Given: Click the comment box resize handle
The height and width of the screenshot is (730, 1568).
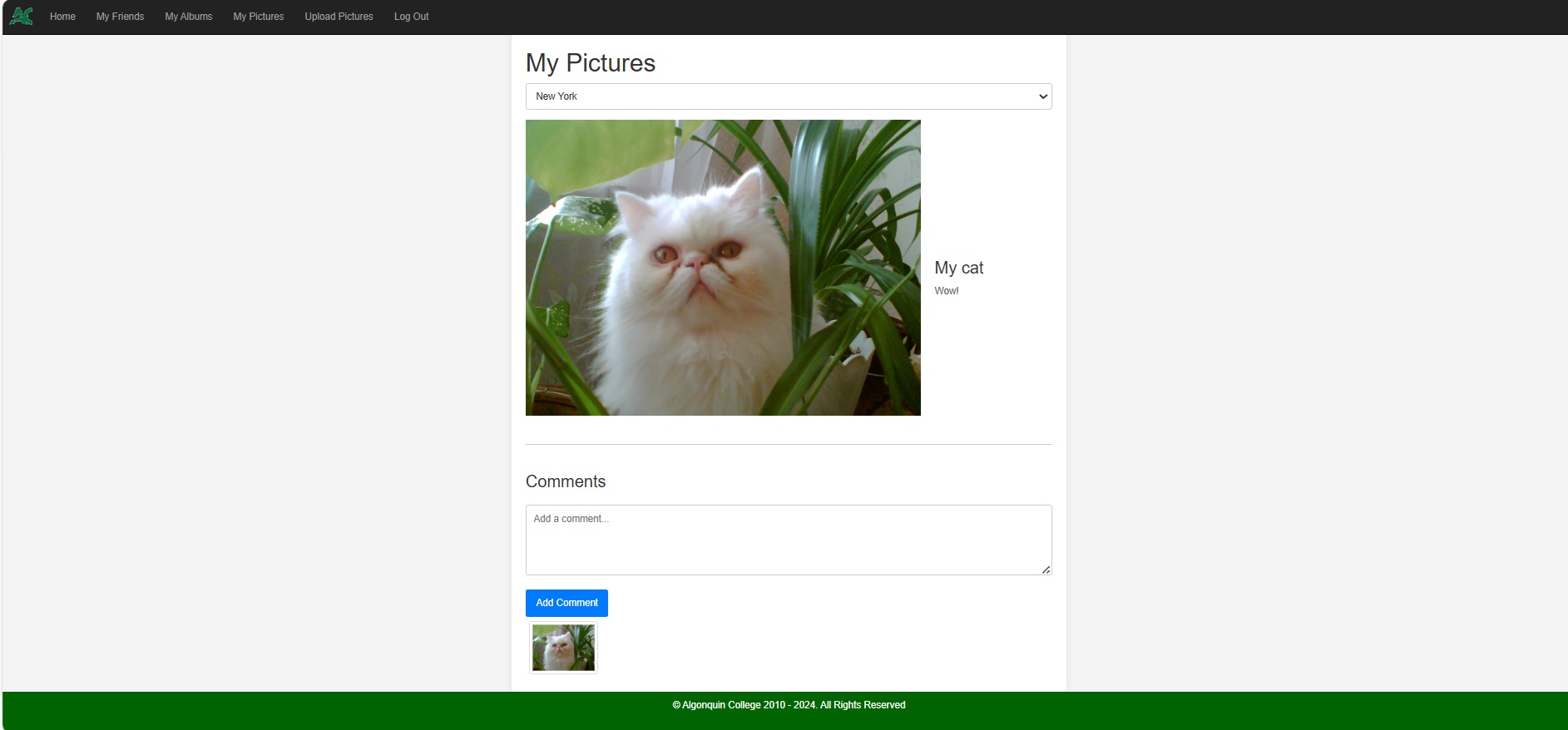Looking at the screenshot, I should coord(1046,570).
